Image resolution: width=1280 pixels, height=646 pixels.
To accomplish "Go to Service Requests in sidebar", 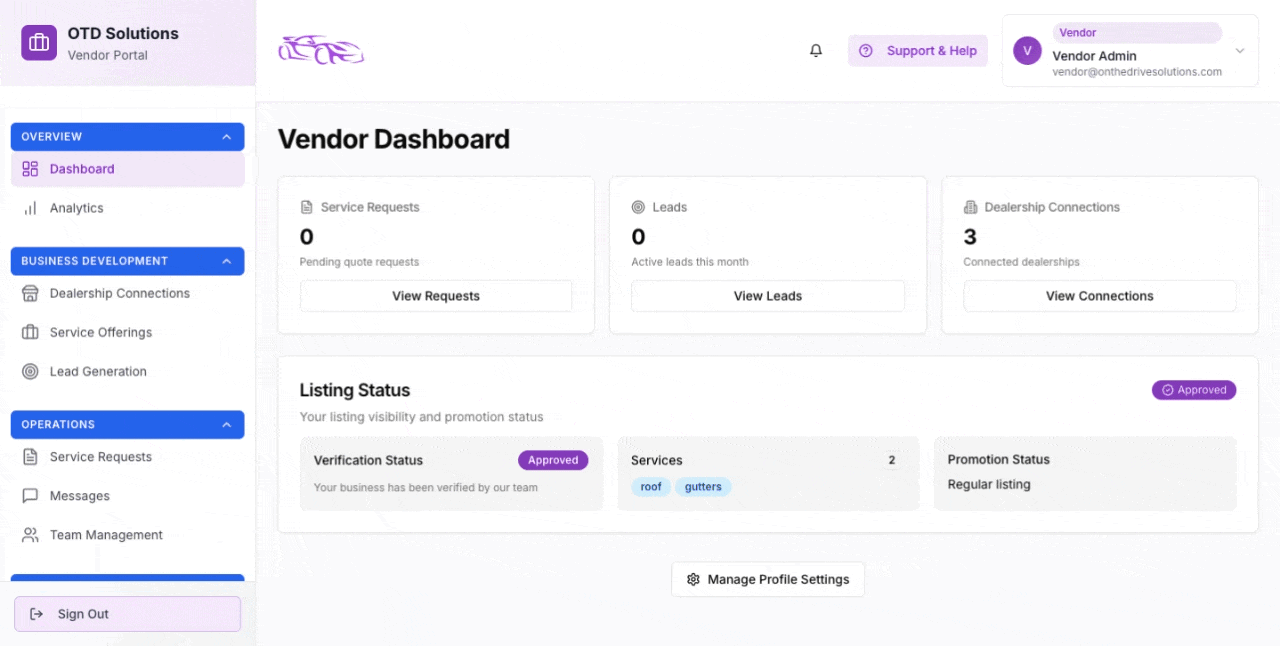I will 101,457.
